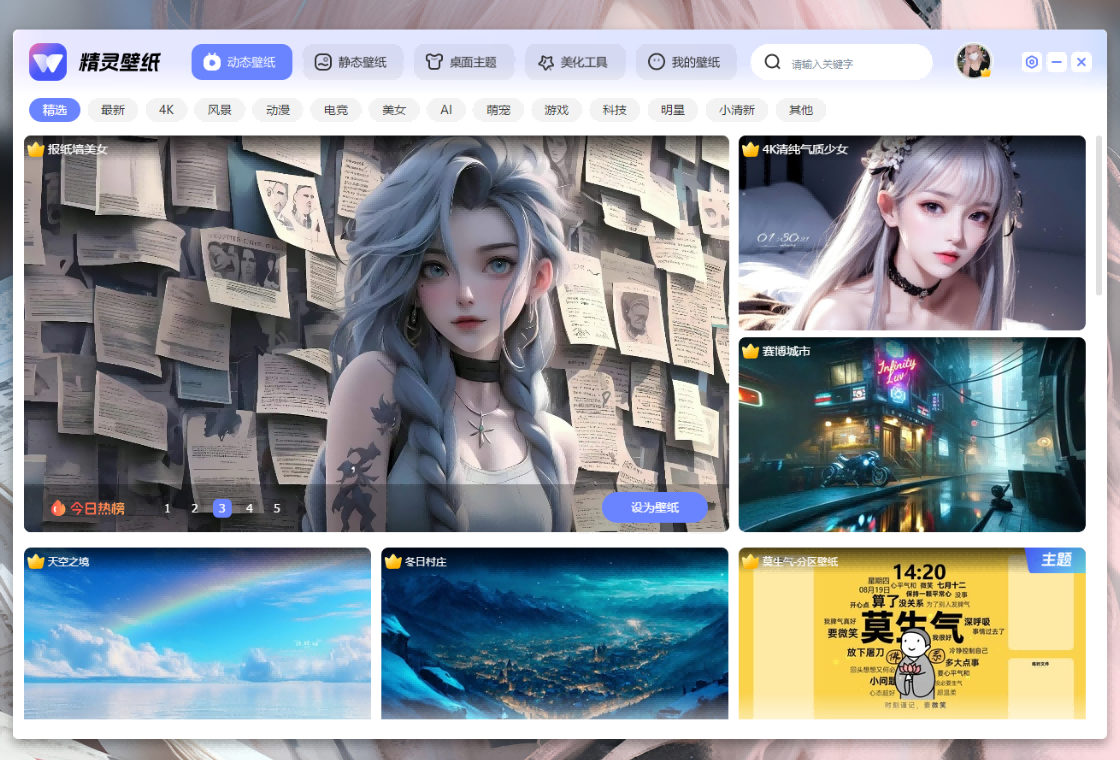Go to hot-list page 4
Image resolution: width=1120 pixels, height=760 pixels.
(x=249, y=509)
